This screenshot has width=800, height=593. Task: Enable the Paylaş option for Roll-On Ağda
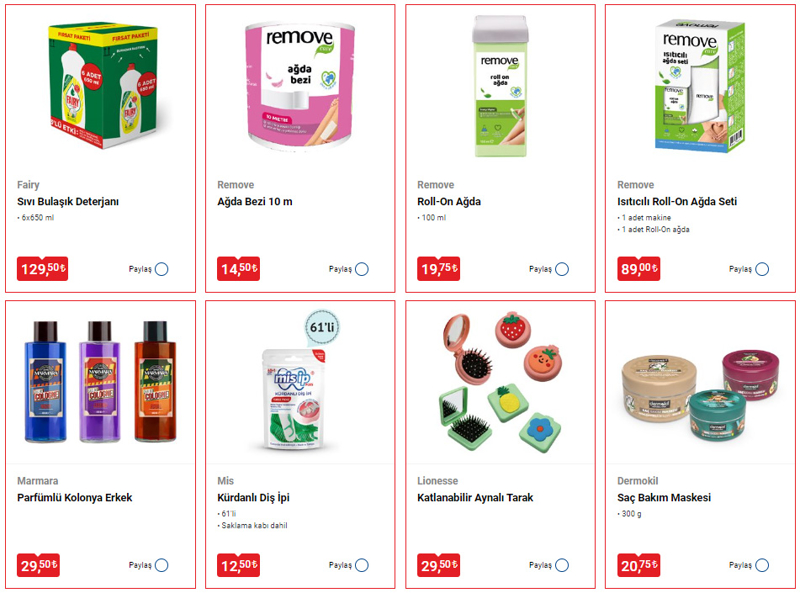pyautogui.click(x=562, y=269)
